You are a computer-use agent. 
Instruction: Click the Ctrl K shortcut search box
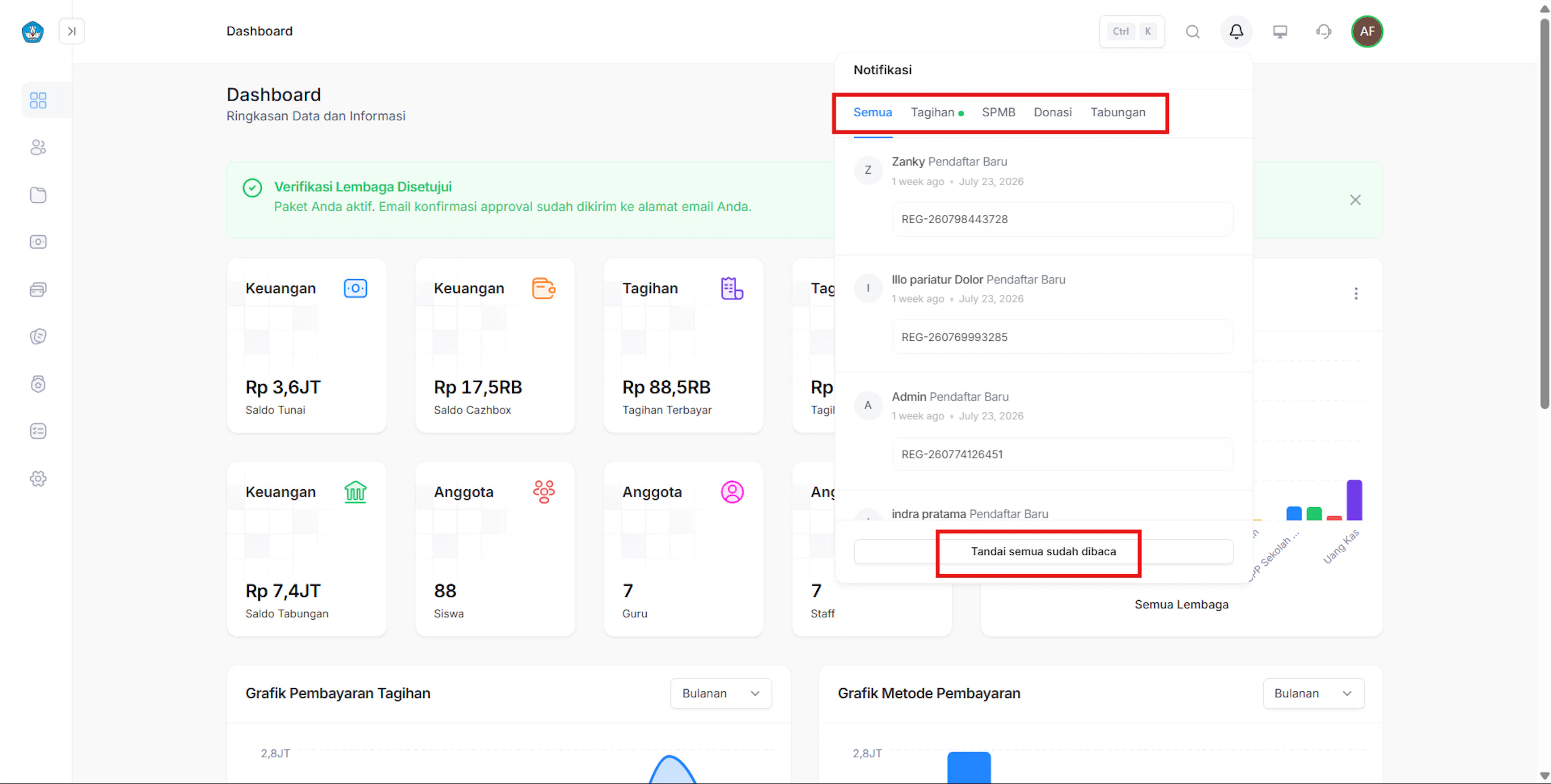coord(1131,31)
